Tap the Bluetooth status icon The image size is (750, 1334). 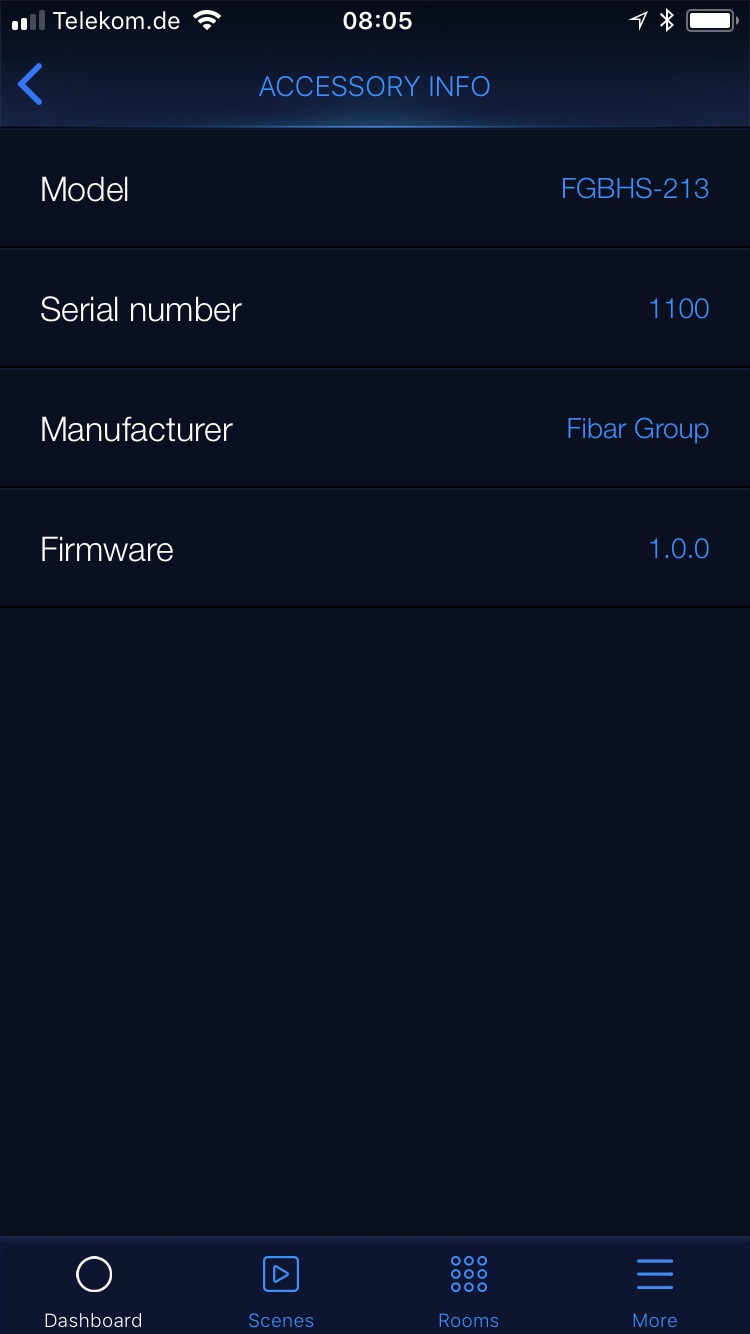pyautogui.click(x=667, y=20)
